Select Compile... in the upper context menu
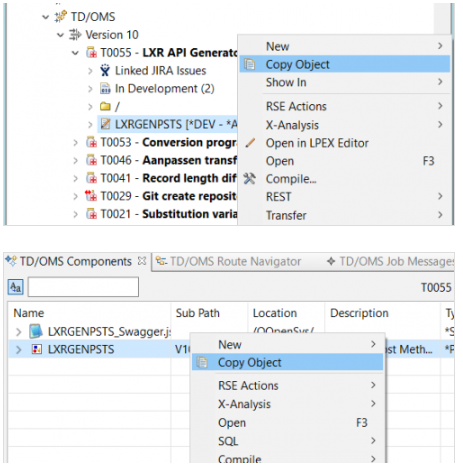The image size is (463, 469). coord(291,179)
